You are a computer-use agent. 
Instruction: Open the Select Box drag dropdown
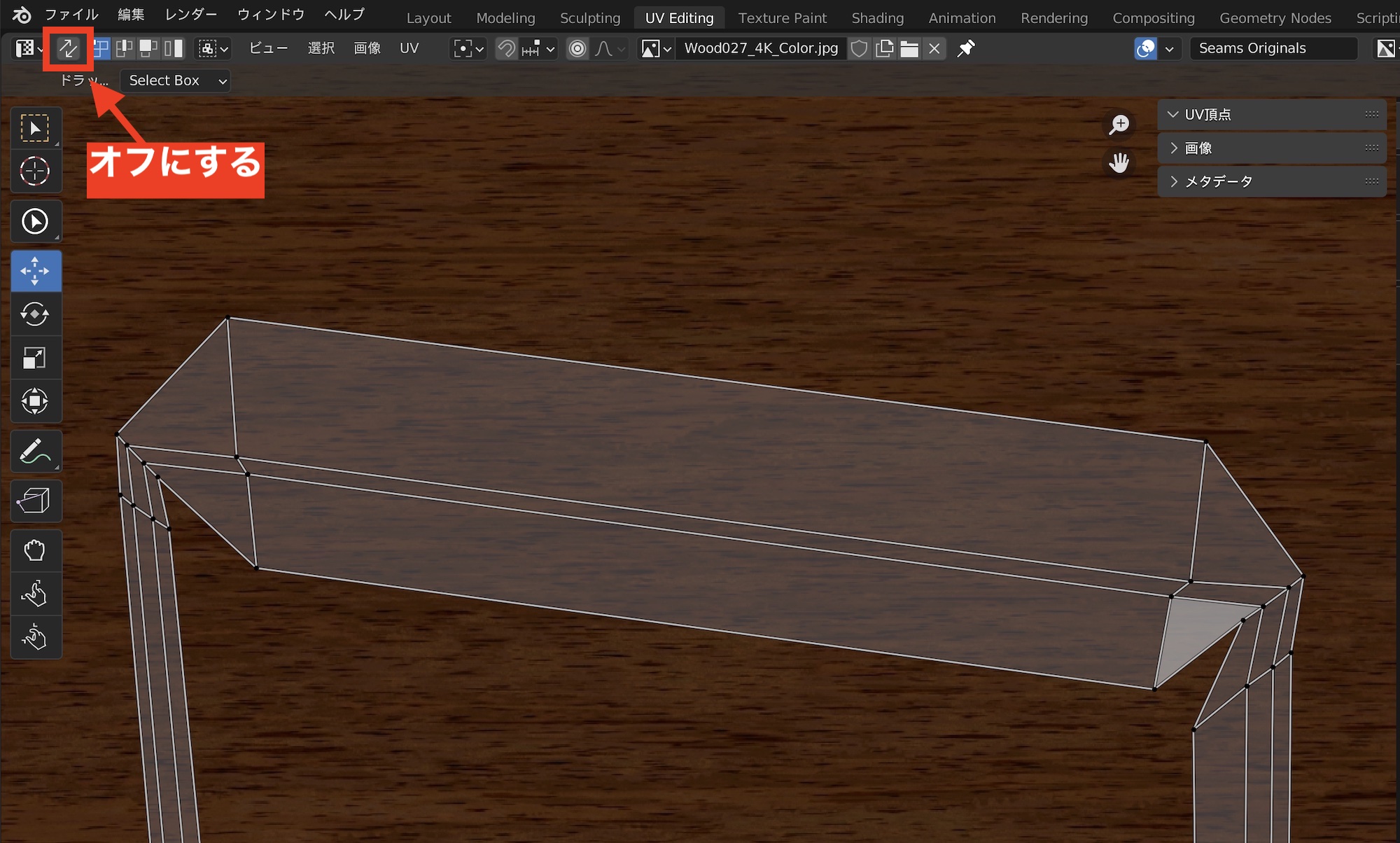click(175, 81)
